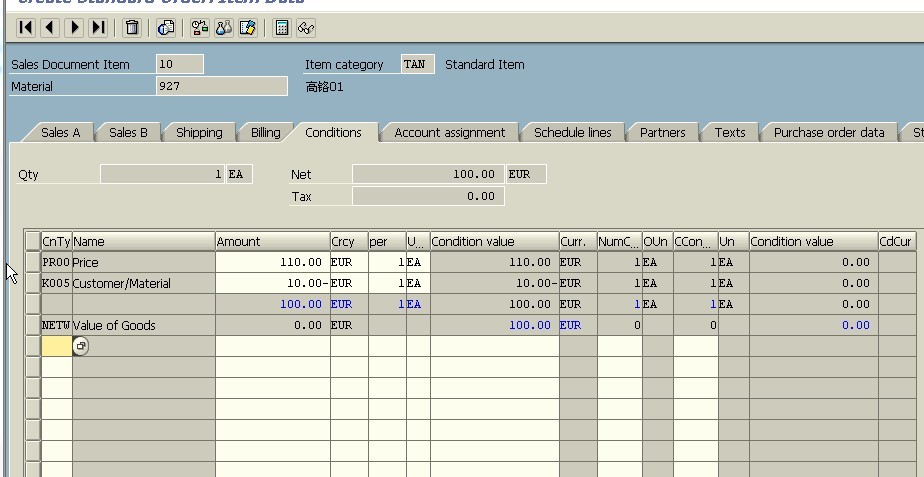Viewport: 924px width, 477px height.
Task: Open the Schedule lines tab
Action: coord(572,133)
